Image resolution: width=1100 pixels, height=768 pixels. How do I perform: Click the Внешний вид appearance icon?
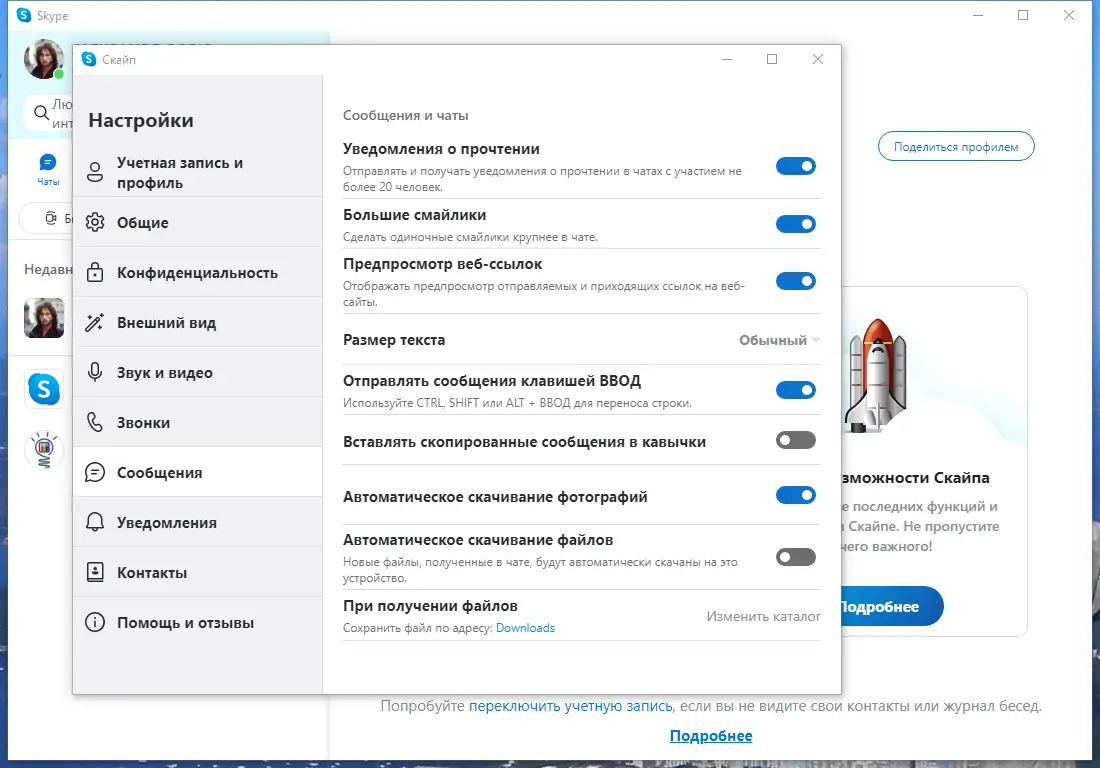click(x=95, y=322)
